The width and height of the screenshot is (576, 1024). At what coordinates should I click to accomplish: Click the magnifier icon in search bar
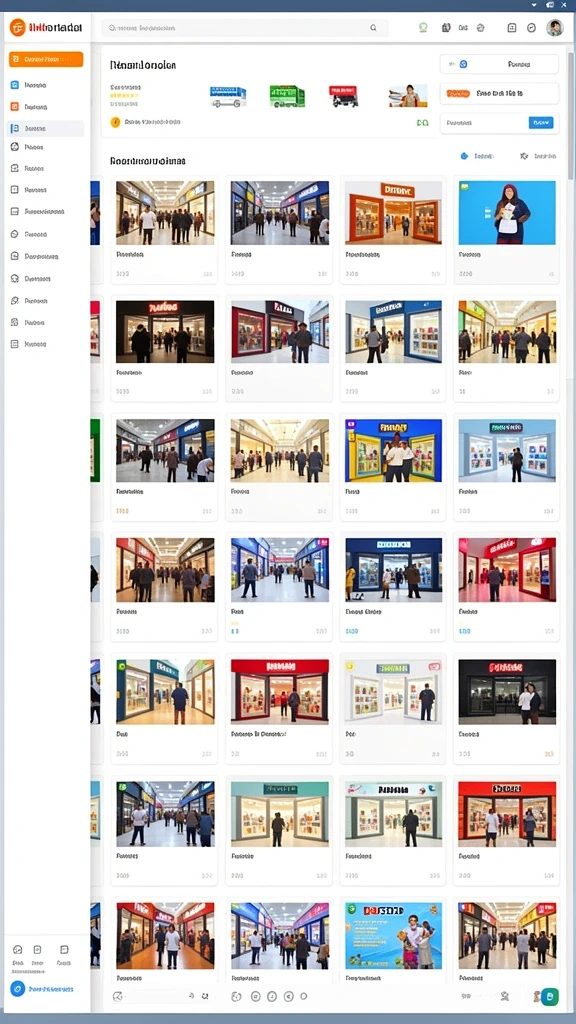tap(374, 28)
